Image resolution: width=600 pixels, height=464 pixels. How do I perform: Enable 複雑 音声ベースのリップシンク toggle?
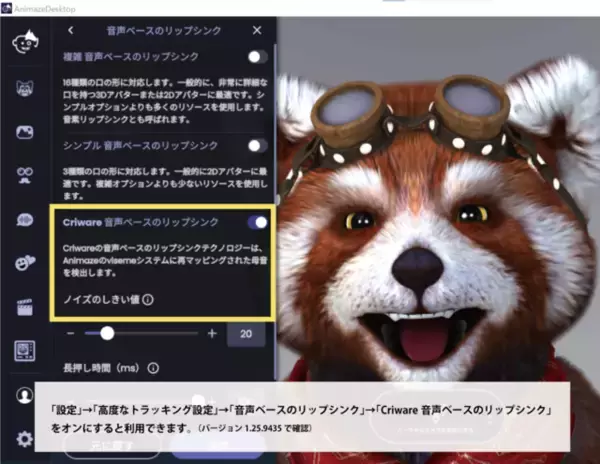[x=257, y=57]
